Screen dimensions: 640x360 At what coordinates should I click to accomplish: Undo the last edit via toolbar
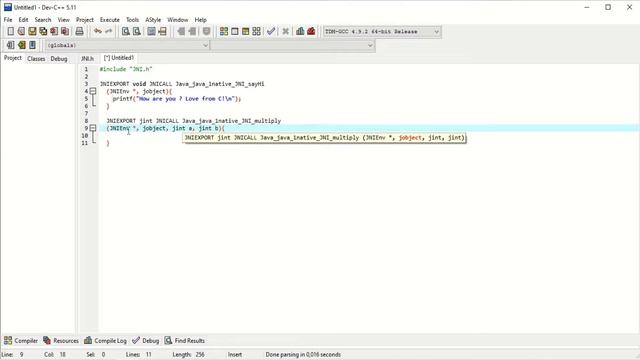click(x=98, y=31)
